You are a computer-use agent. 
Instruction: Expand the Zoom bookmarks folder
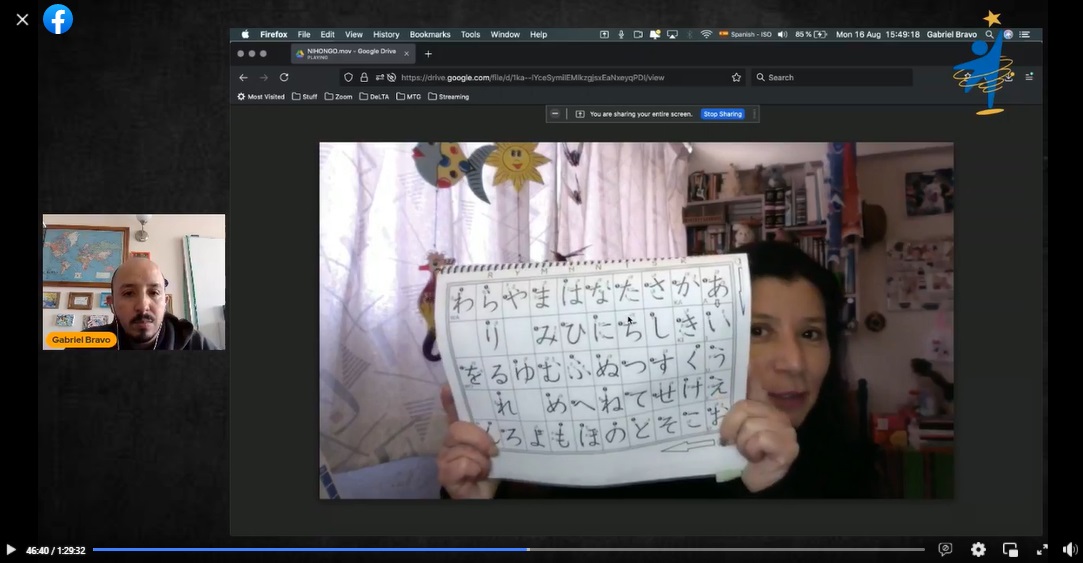click(x=339, y=97)
